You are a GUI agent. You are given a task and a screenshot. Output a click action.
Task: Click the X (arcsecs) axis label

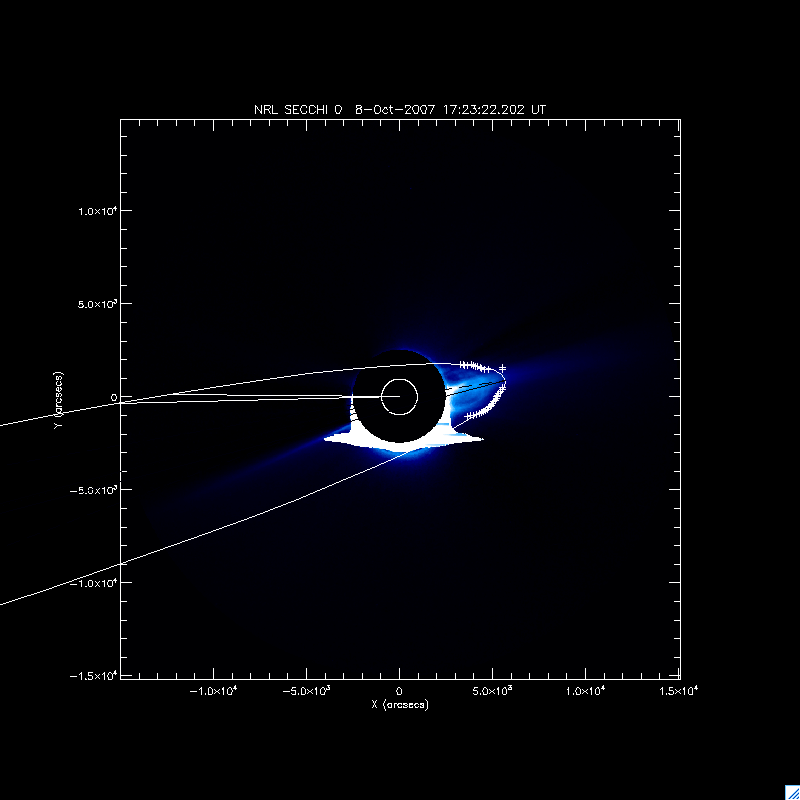[x=400, y=705]
